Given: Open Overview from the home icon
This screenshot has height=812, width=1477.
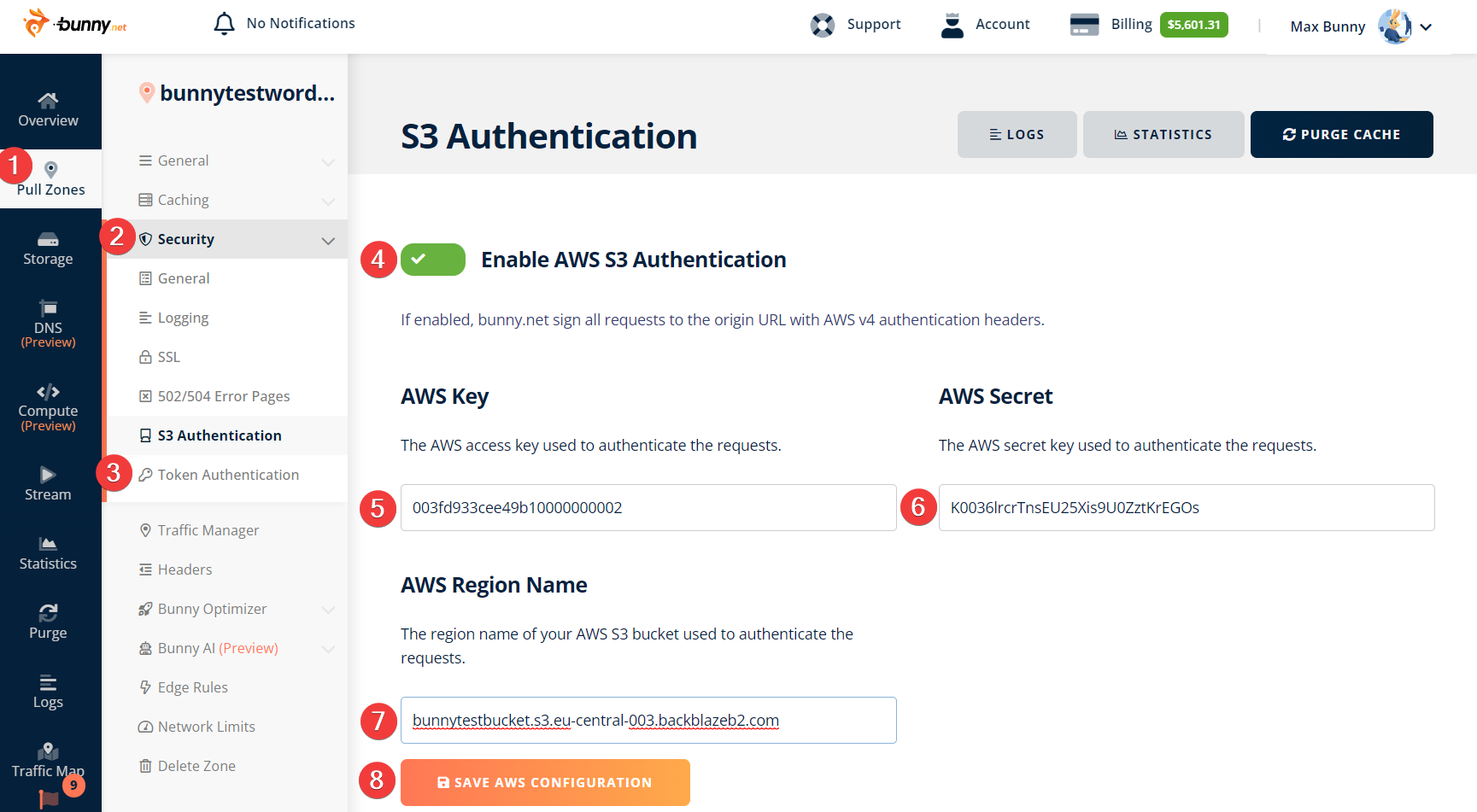Looking at the screenshot, I should (49, 100).
